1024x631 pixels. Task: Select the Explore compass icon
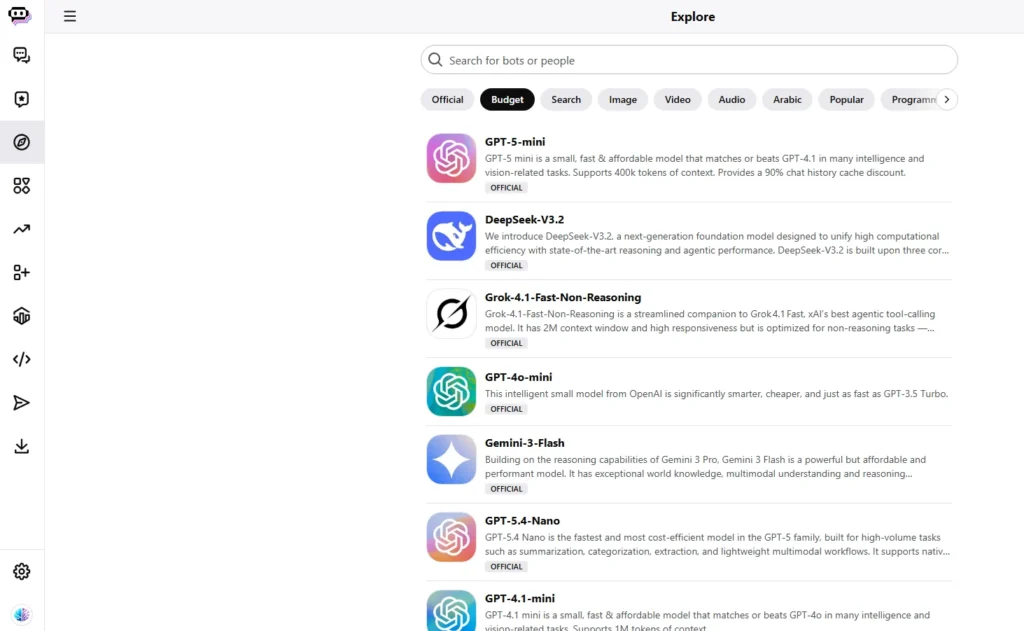22,142
